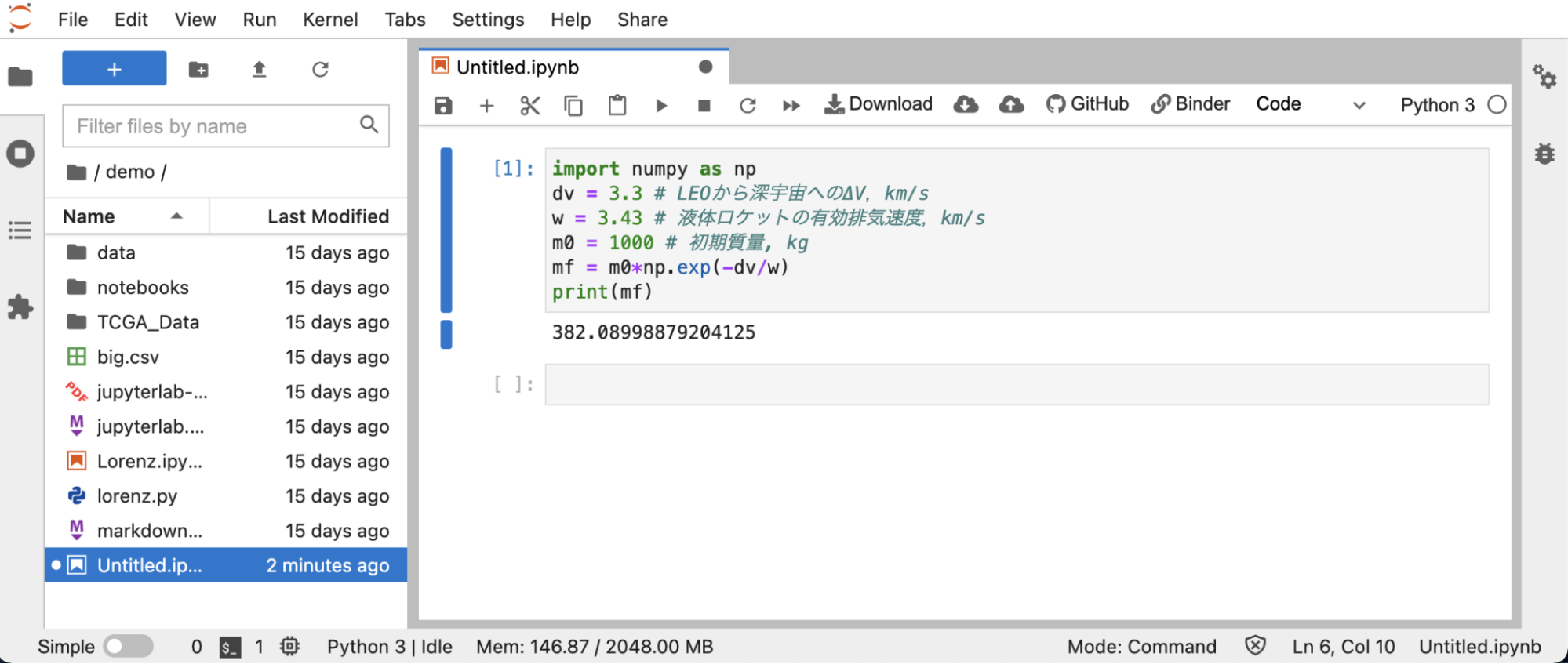Viewport: 1568px width, 664px height.
Task: Open the table of contents panel
Action: pos(20,230)
